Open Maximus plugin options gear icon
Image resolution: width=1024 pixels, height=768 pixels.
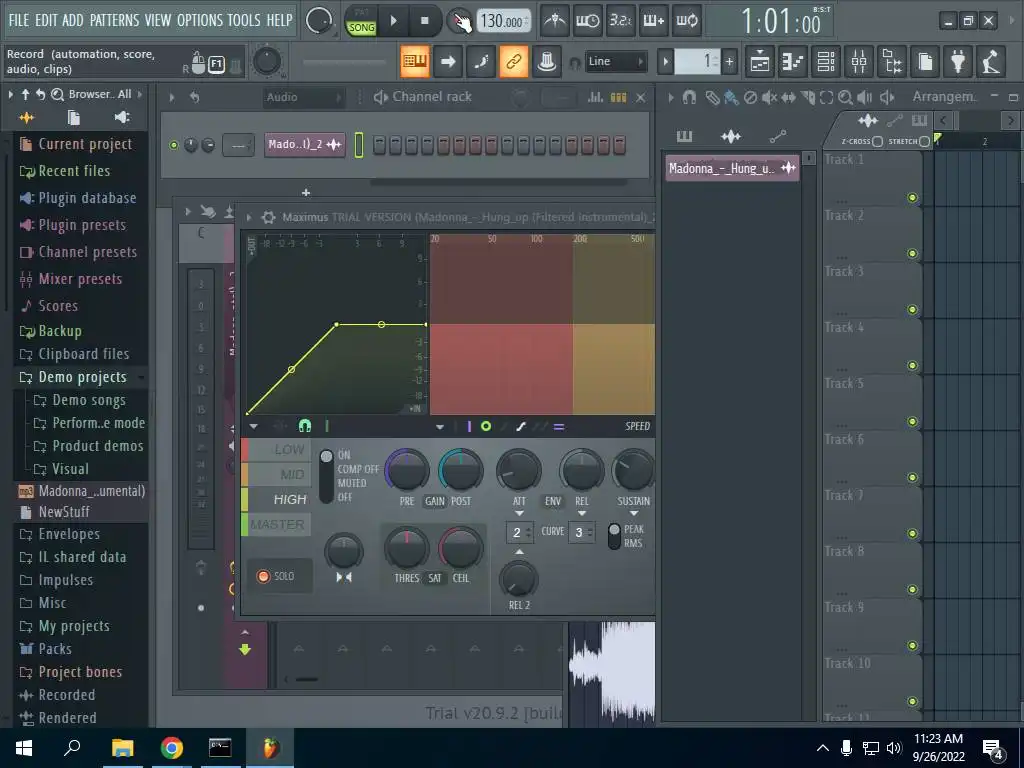click(x=268, y=217)
